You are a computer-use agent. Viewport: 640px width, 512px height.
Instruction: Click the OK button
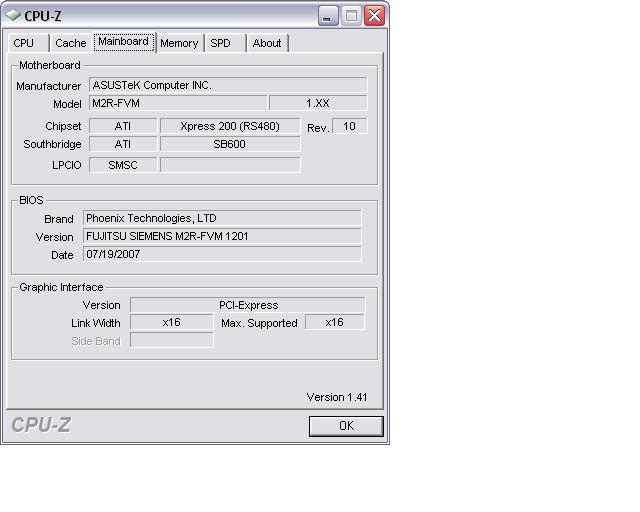pos(346,426)
